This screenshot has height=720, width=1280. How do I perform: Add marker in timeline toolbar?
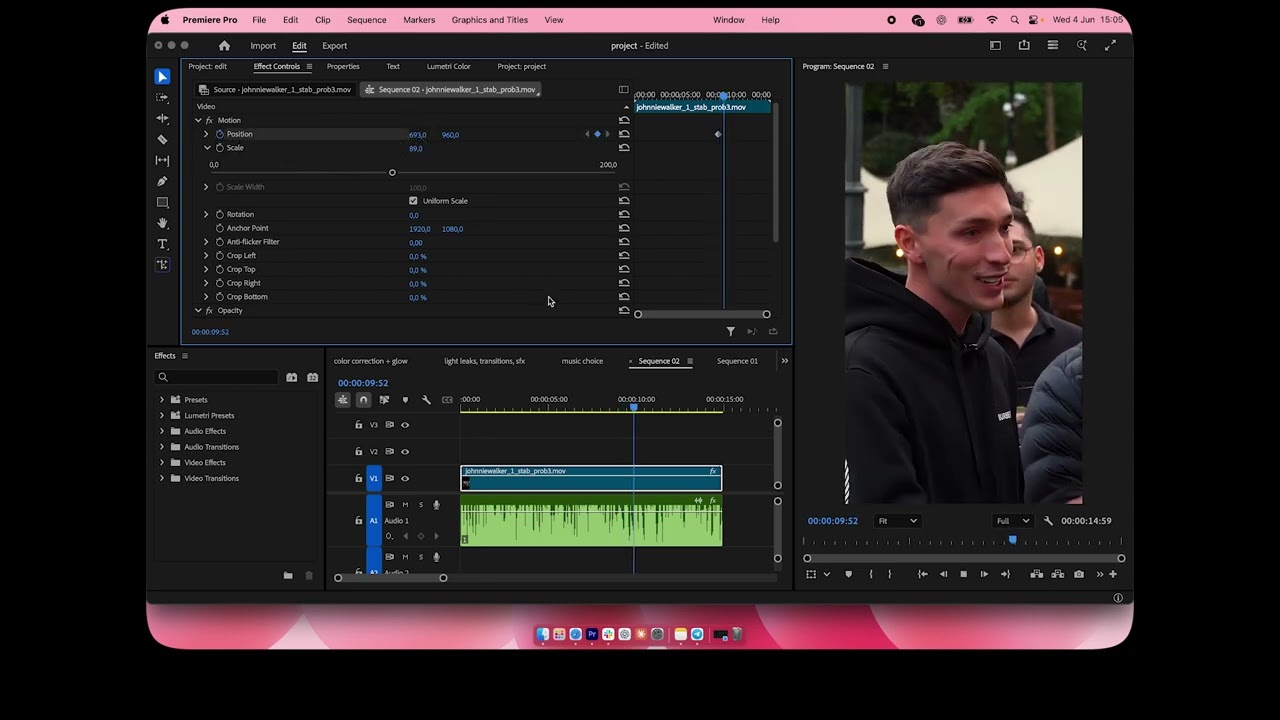405,400
